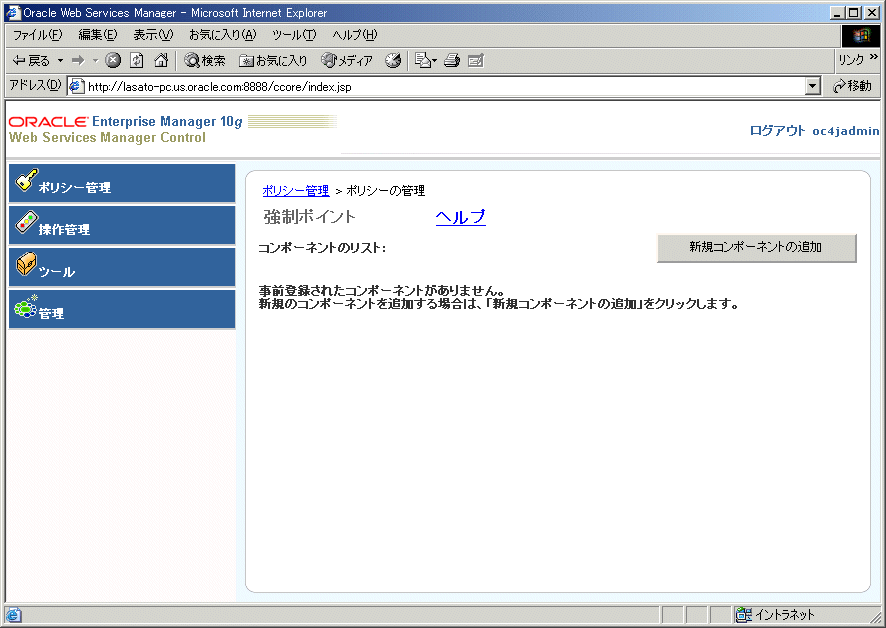Viewport: 886px width, 628px height.
Task: Click the oc4jadmin username text
Action: point(846,131)
